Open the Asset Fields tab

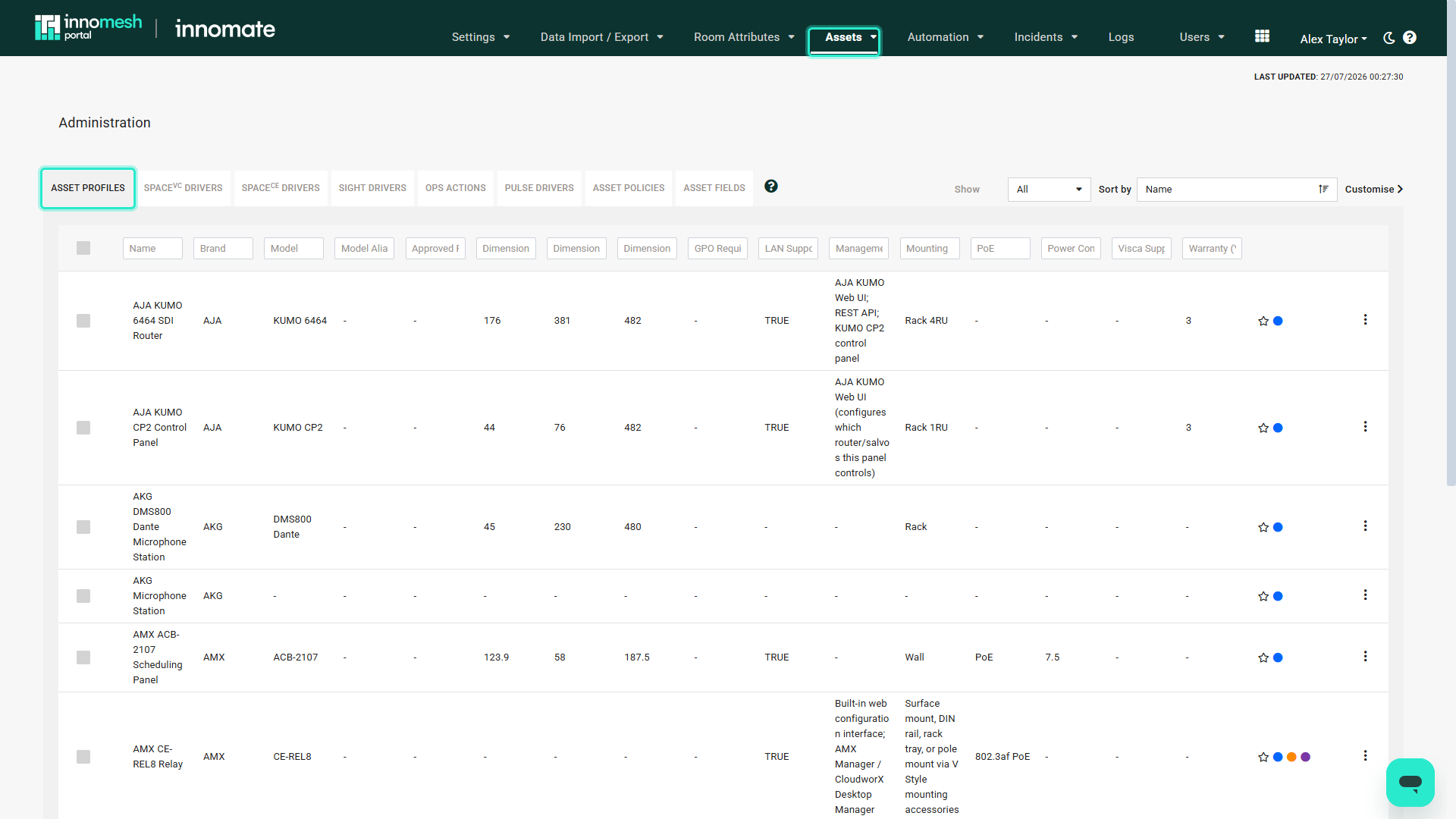714,188
